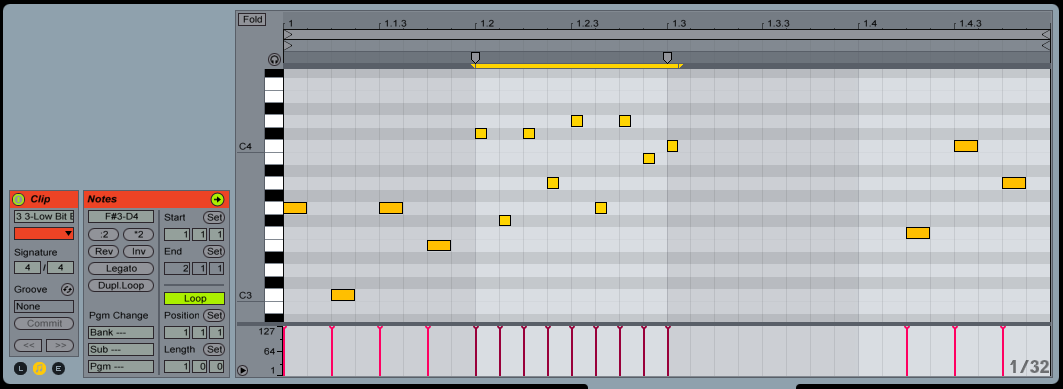Open the Groove chooser showing None

coord(44,306)
